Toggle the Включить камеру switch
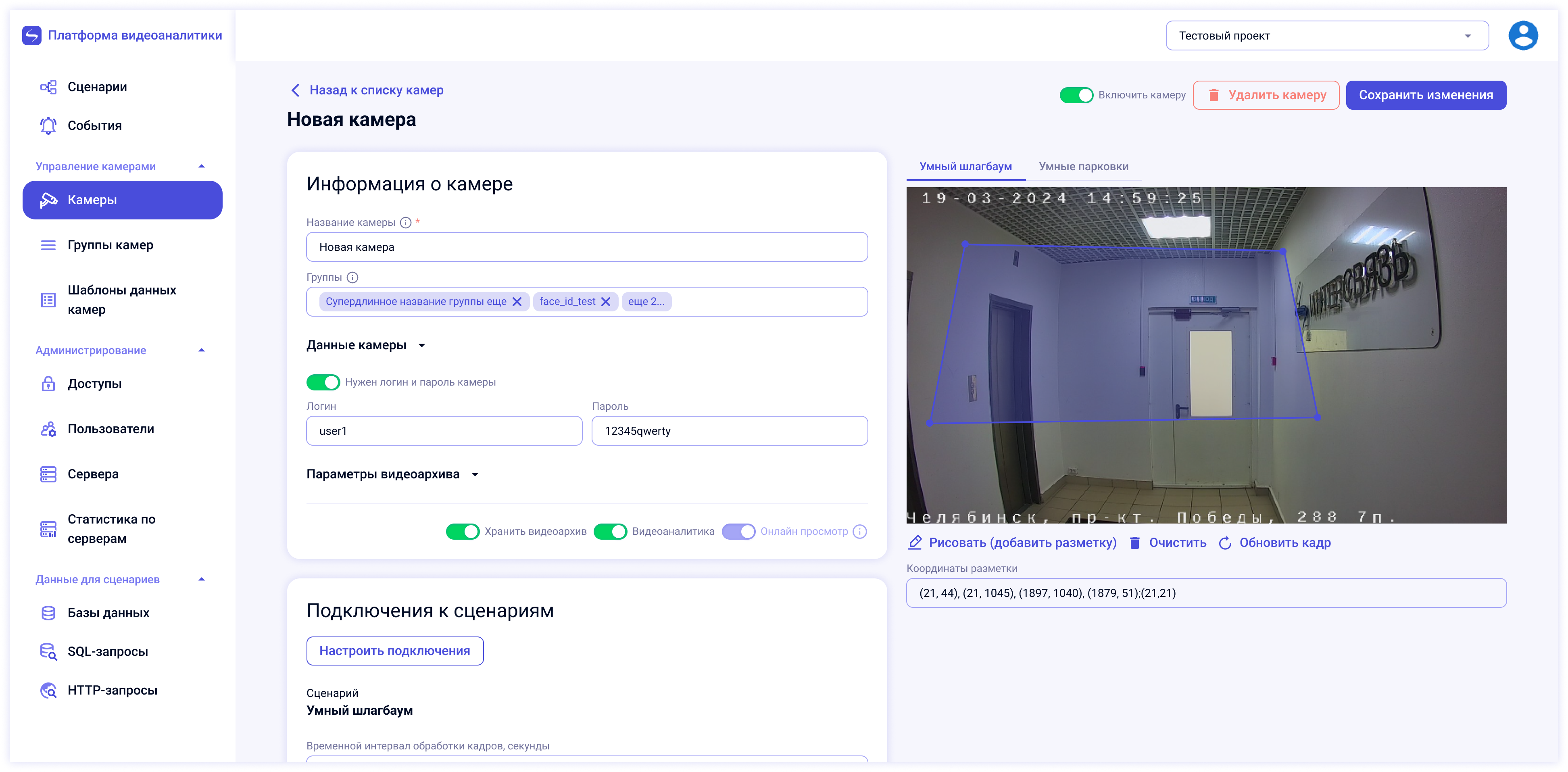The image size is (1568, 772). click(1076, 95)
